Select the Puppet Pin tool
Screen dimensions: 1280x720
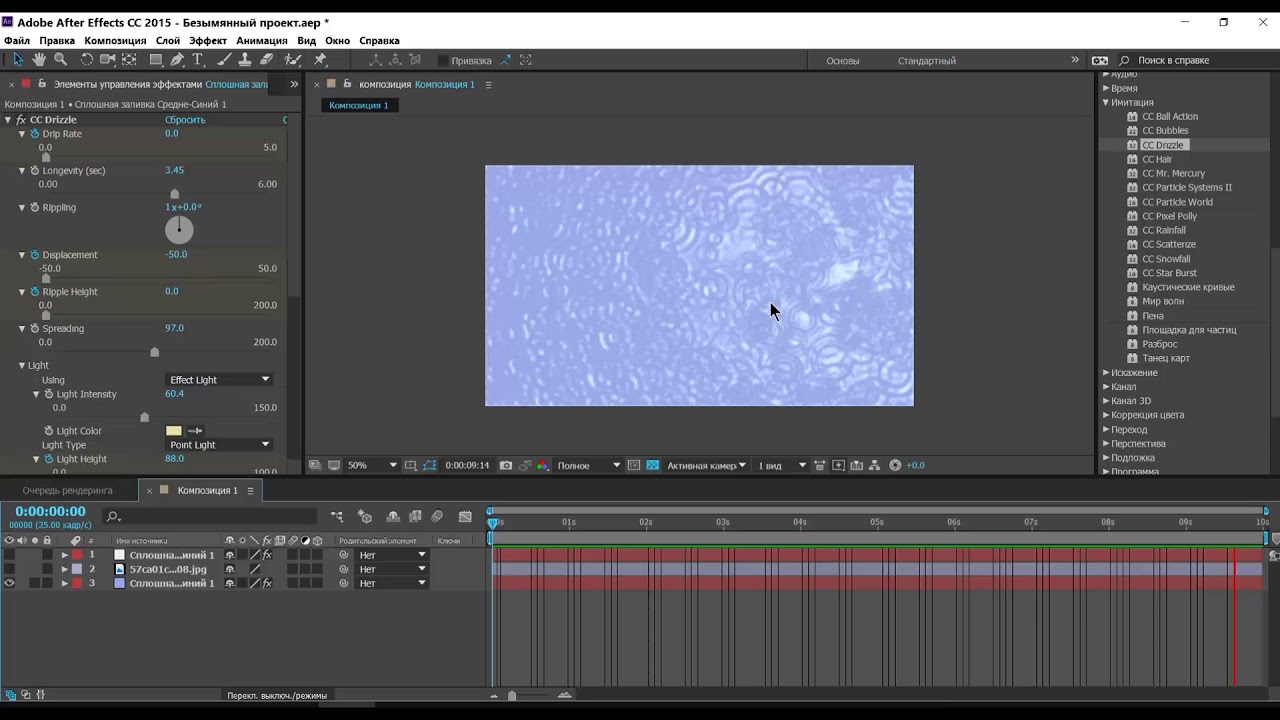point(320,60)
